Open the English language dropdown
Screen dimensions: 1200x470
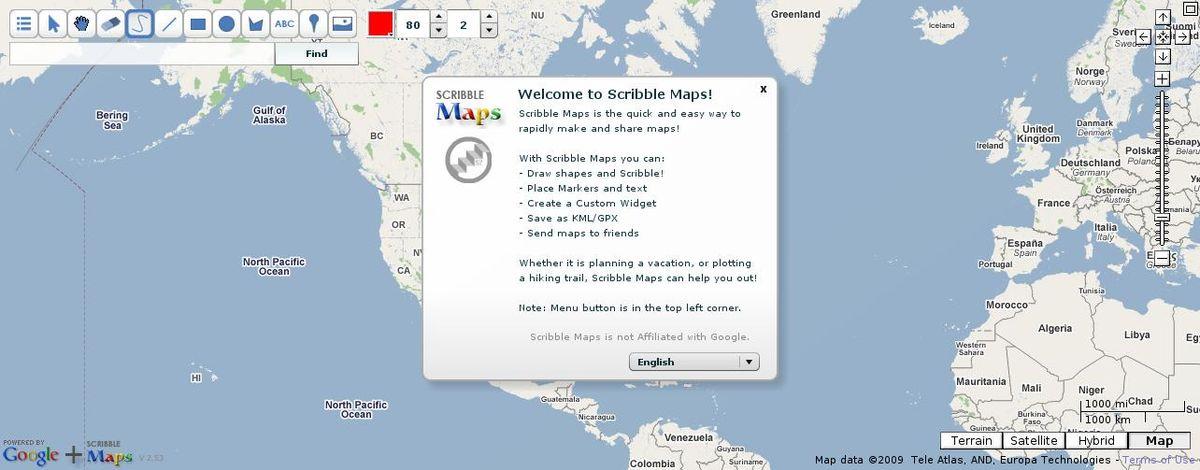click(694, 362)
